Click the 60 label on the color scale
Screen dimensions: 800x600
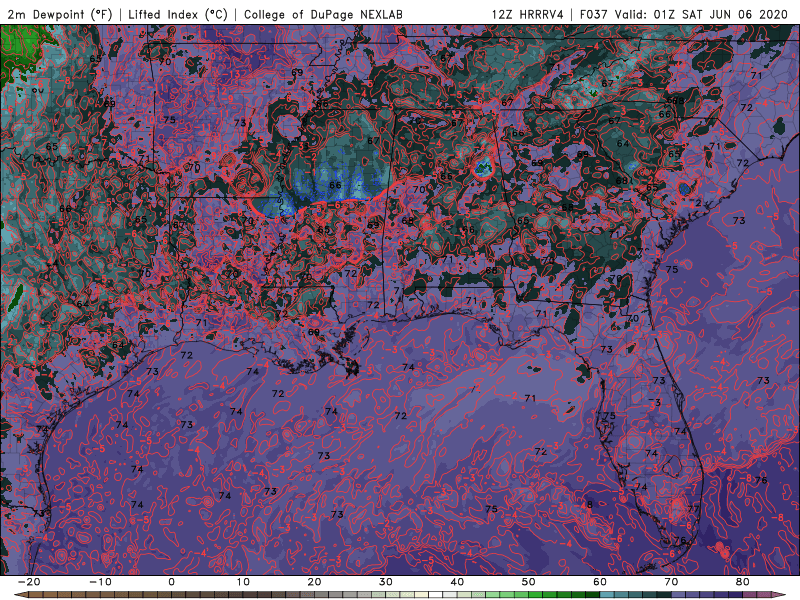tap(600, 582)
